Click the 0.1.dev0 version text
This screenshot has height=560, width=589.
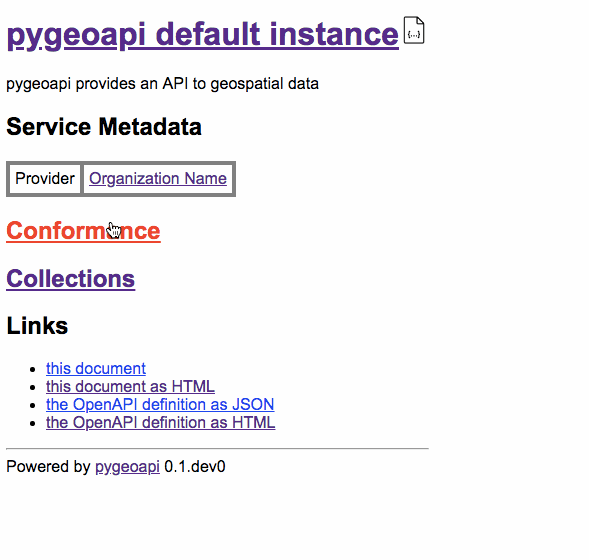(195, 467)
